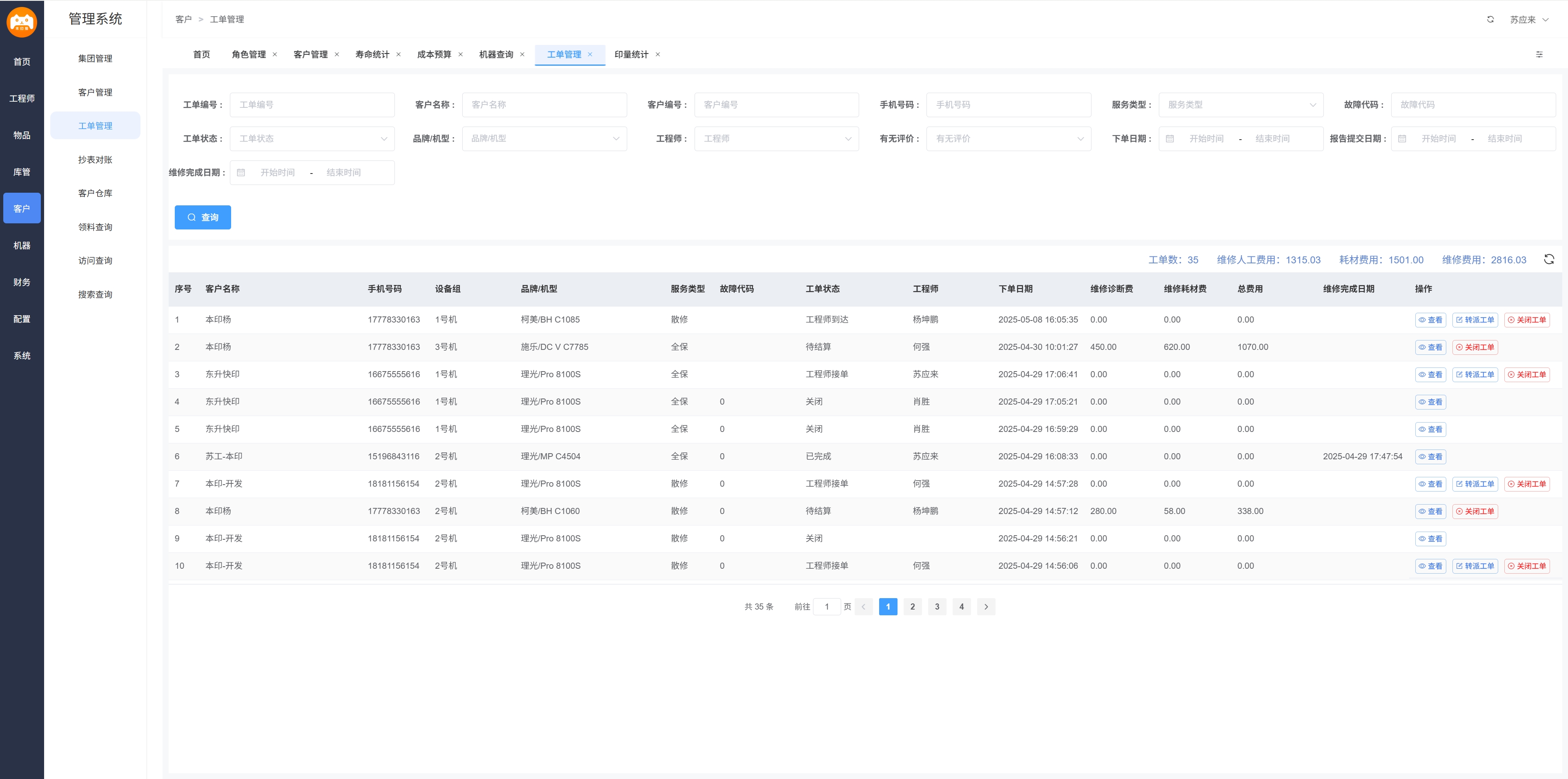Click calendar icon in 维修完成日期 field
The width and height of the screenshot is (1568, 779).
tap(241, 173)
